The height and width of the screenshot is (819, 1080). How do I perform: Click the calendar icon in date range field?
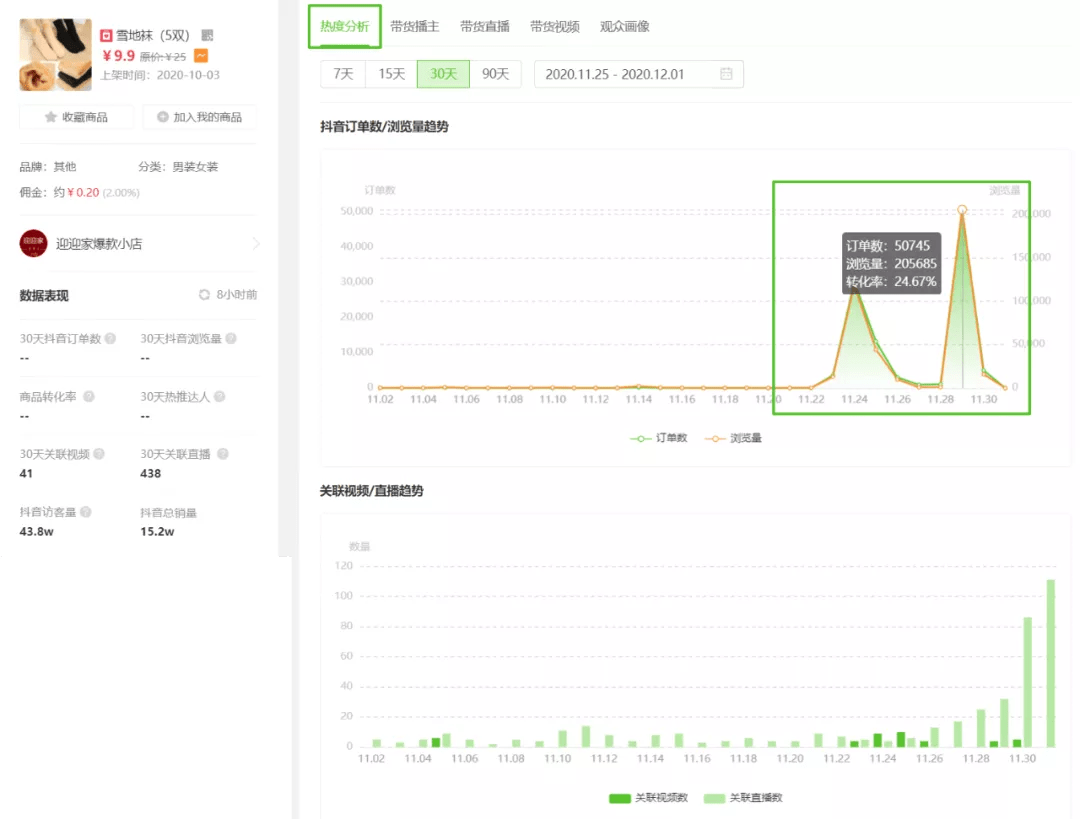[726, 74]
